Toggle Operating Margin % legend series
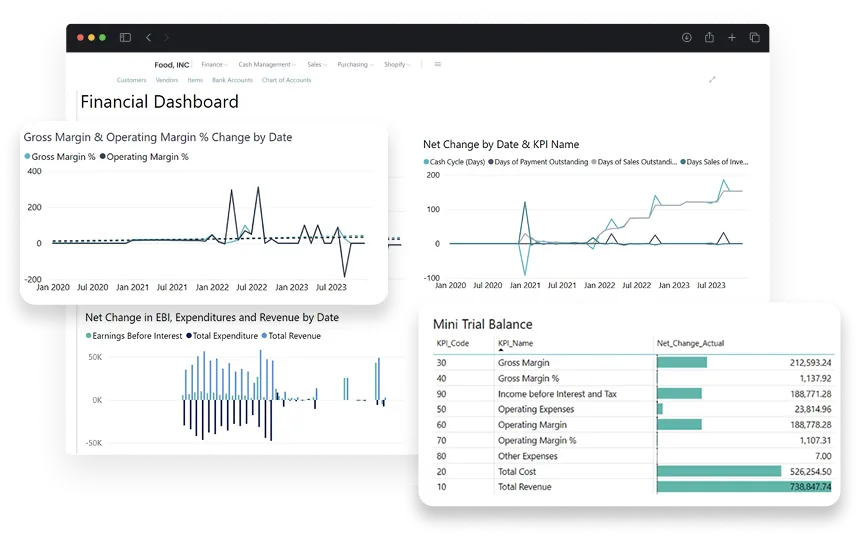Viewport: 860px width, 537px height. 146,157
